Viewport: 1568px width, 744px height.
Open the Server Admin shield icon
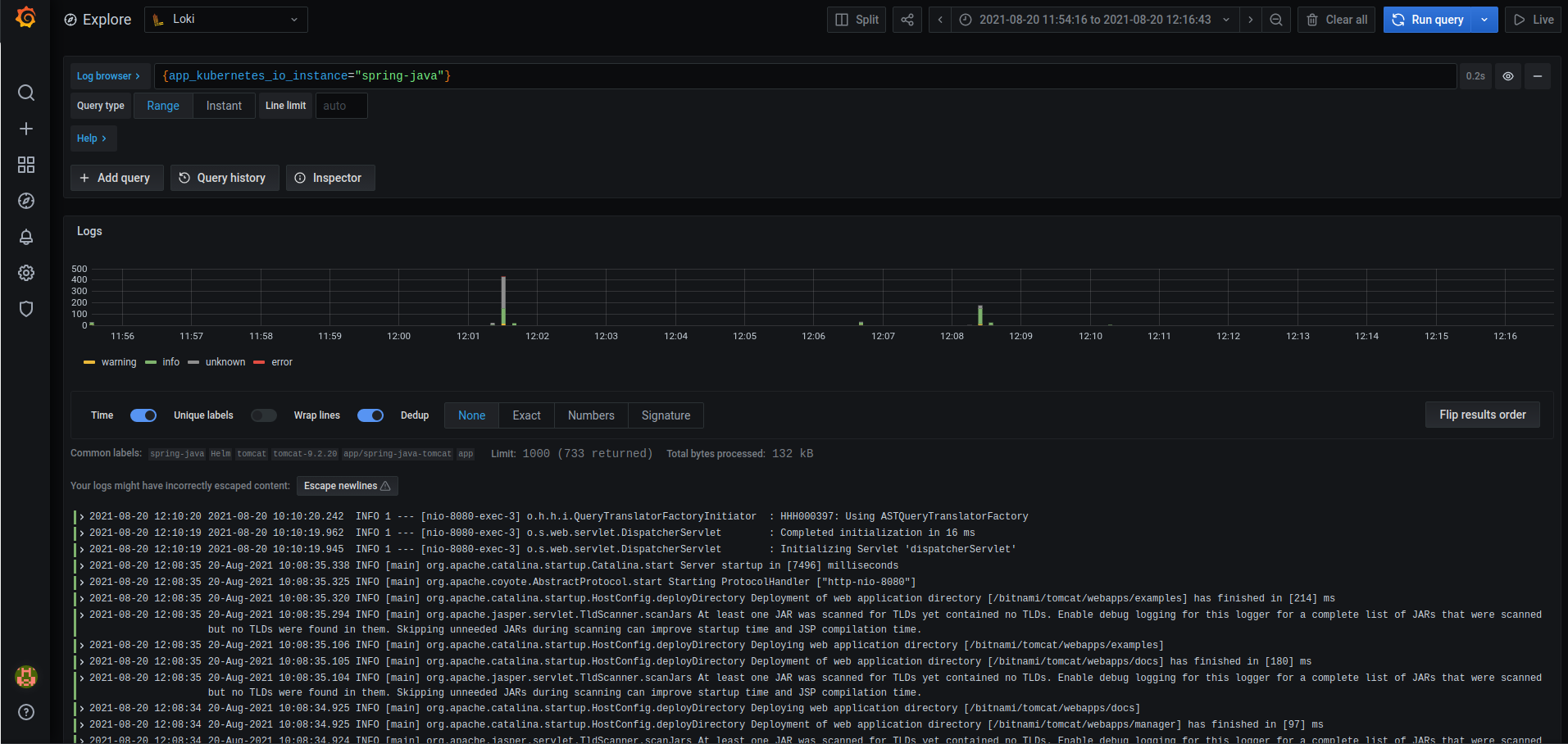tap(26, 309)
